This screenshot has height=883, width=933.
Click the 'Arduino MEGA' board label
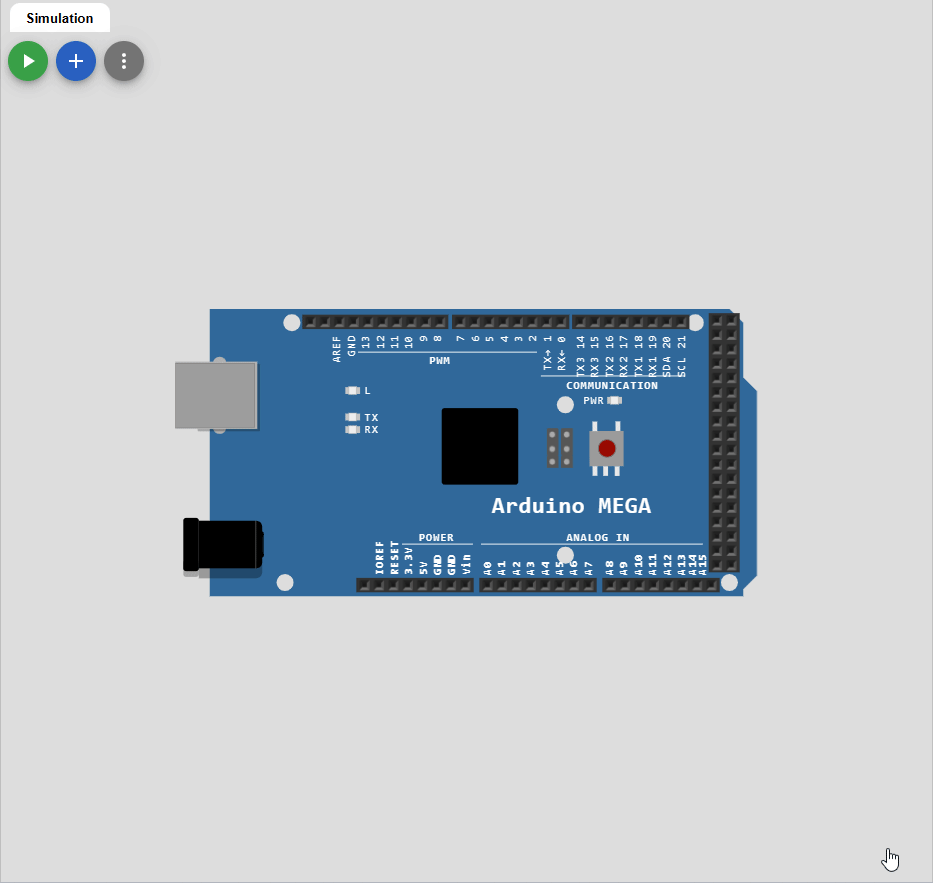click(571, 506)
